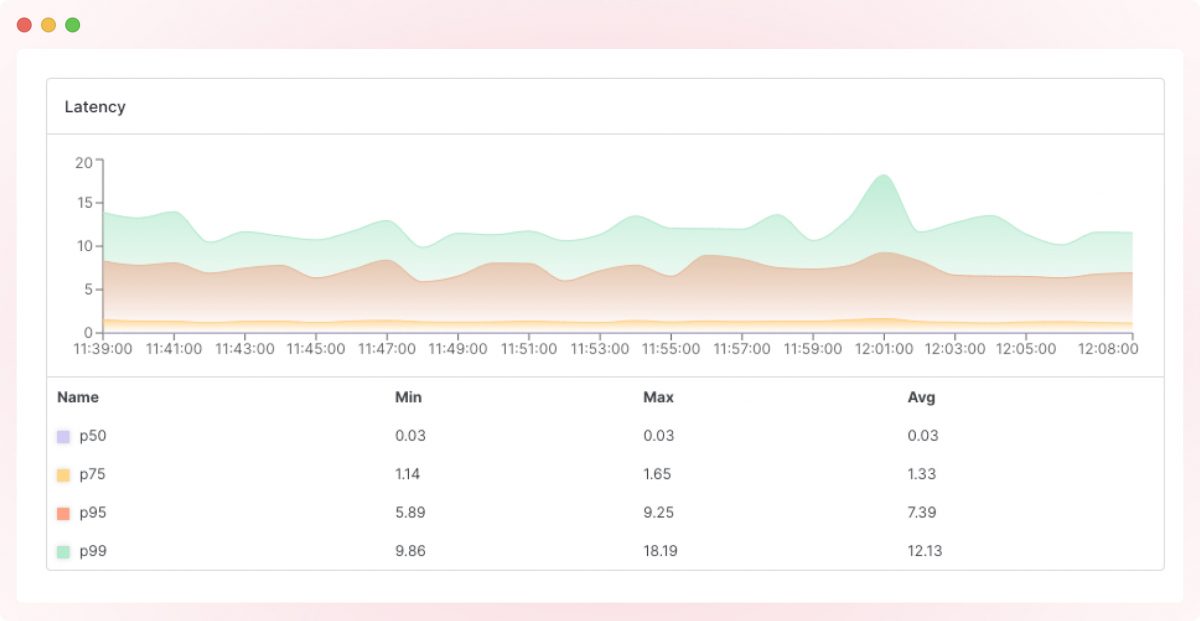Sort the table by Max column
Image resolution: width=1200 pixels, height=621 pixels.
[x=659, y=397]
